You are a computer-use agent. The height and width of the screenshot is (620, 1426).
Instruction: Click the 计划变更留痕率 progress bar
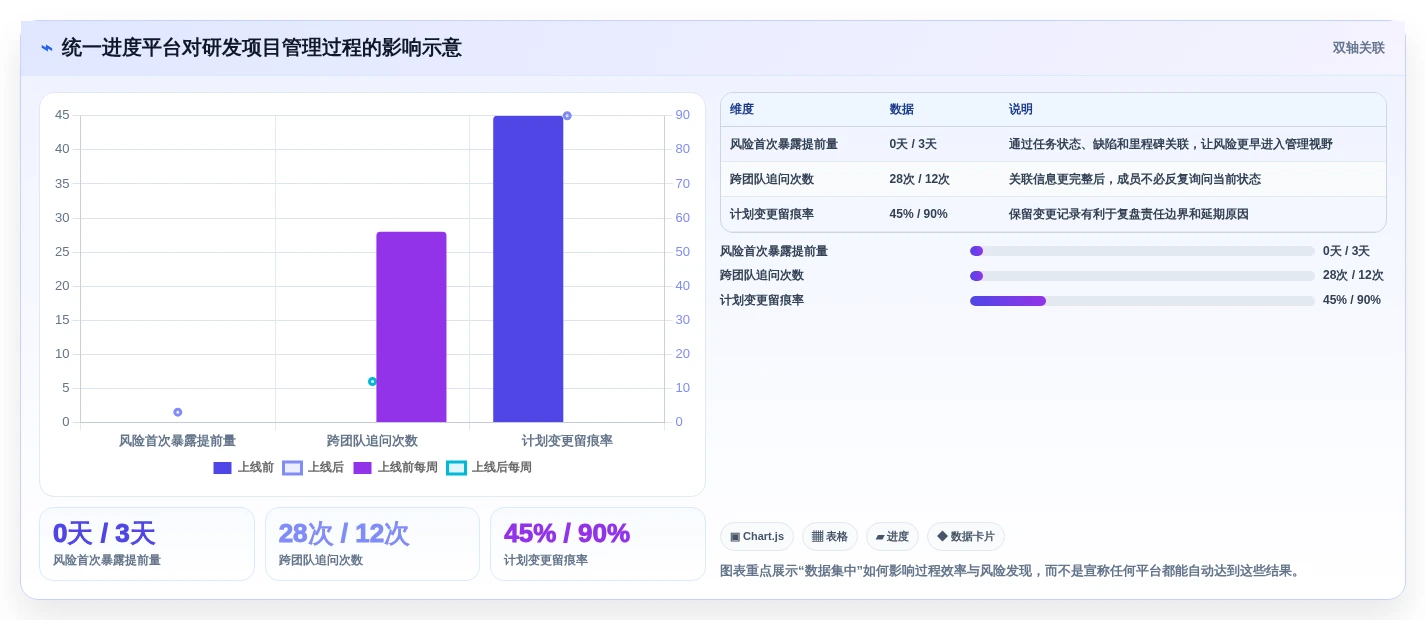point(1142,301)
